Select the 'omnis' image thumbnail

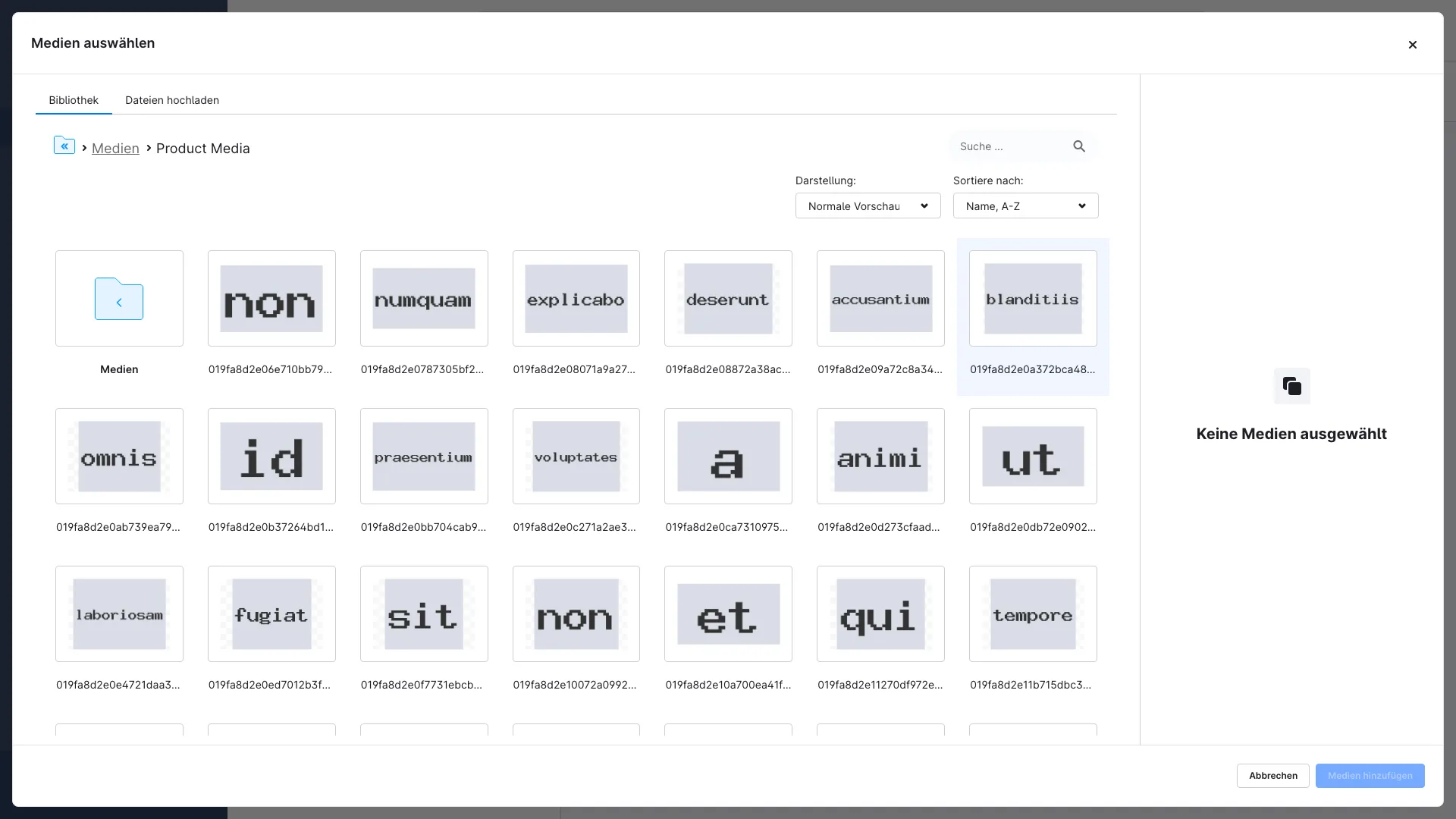point(119,457)
